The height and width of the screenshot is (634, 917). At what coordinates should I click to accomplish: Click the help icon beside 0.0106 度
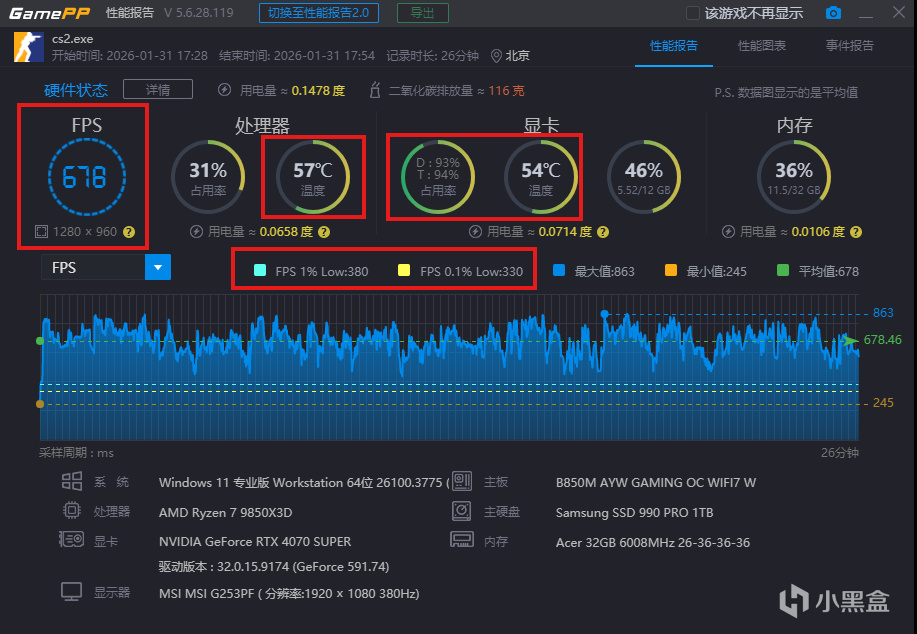(856, 232)
